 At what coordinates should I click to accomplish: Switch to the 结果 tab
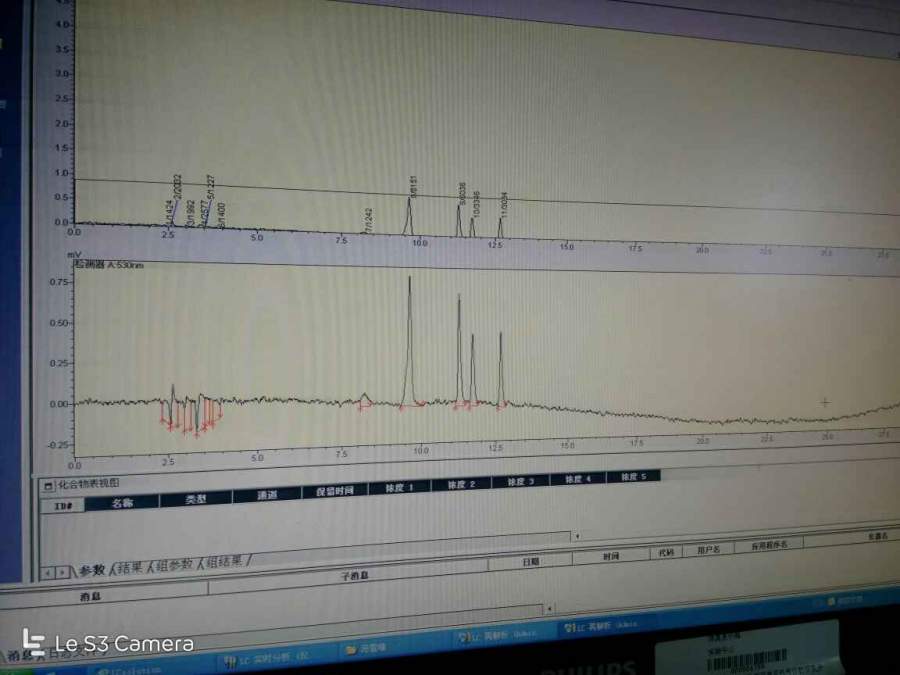pyautogui.click(x=130, y=568)
